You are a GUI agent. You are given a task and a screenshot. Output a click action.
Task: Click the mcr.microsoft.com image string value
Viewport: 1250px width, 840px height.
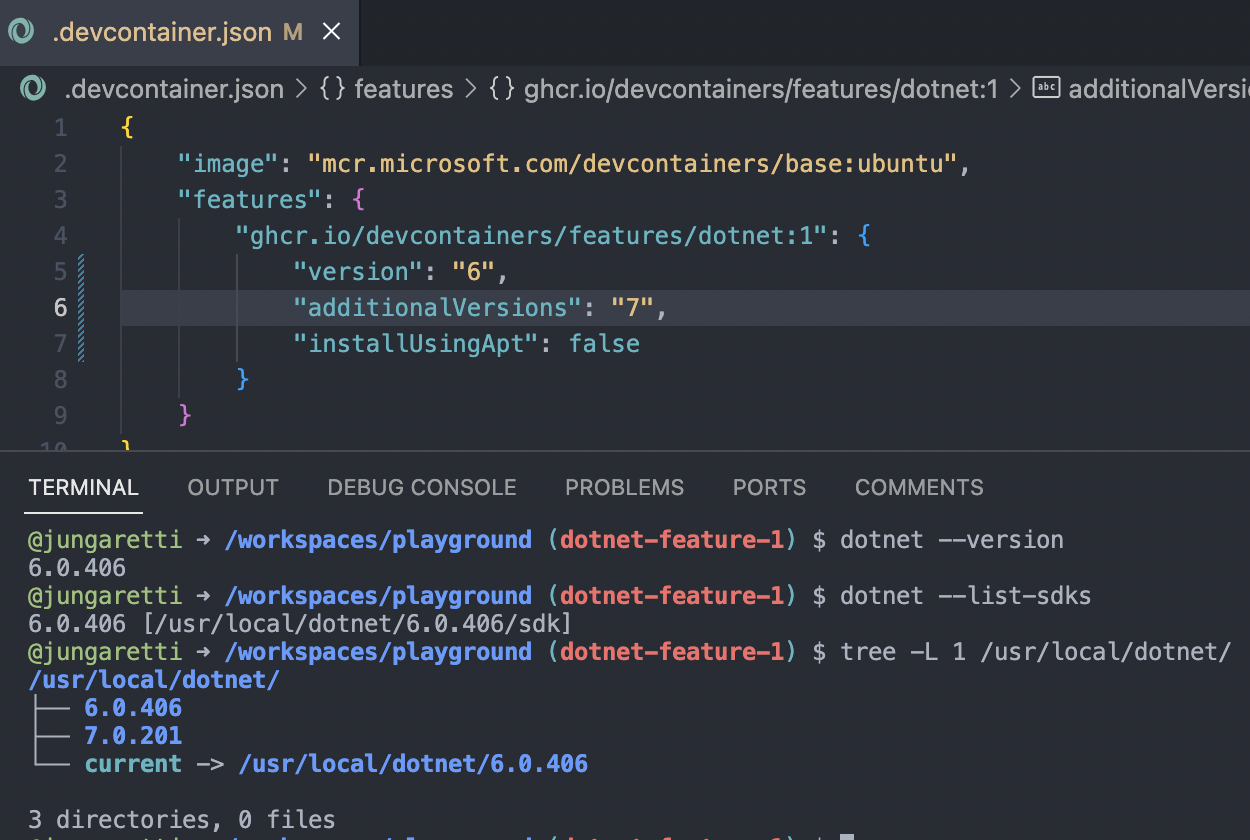pyautogui.click(x=632, y=163)
